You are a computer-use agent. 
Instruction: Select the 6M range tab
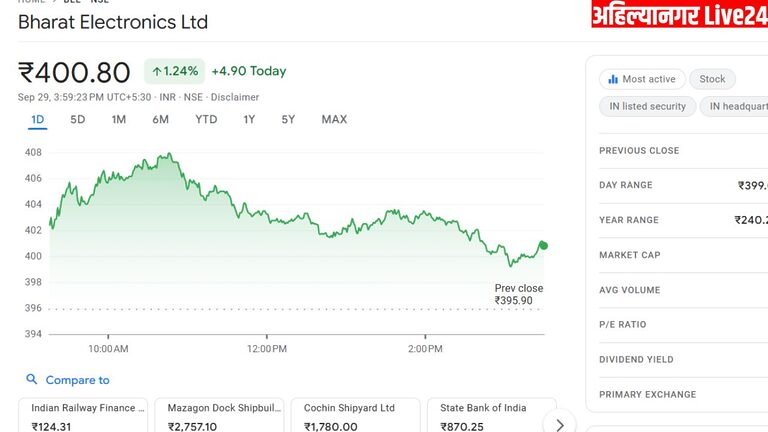(x=160, y=120)
